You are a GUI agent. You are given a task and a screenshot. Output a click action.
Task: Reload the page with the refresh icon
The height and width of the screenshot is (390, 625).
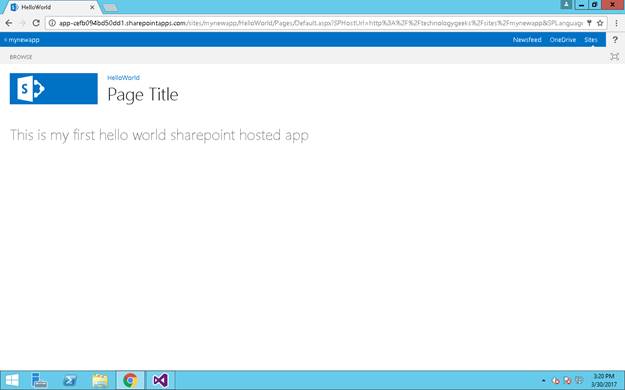click(x=36, y=23)
